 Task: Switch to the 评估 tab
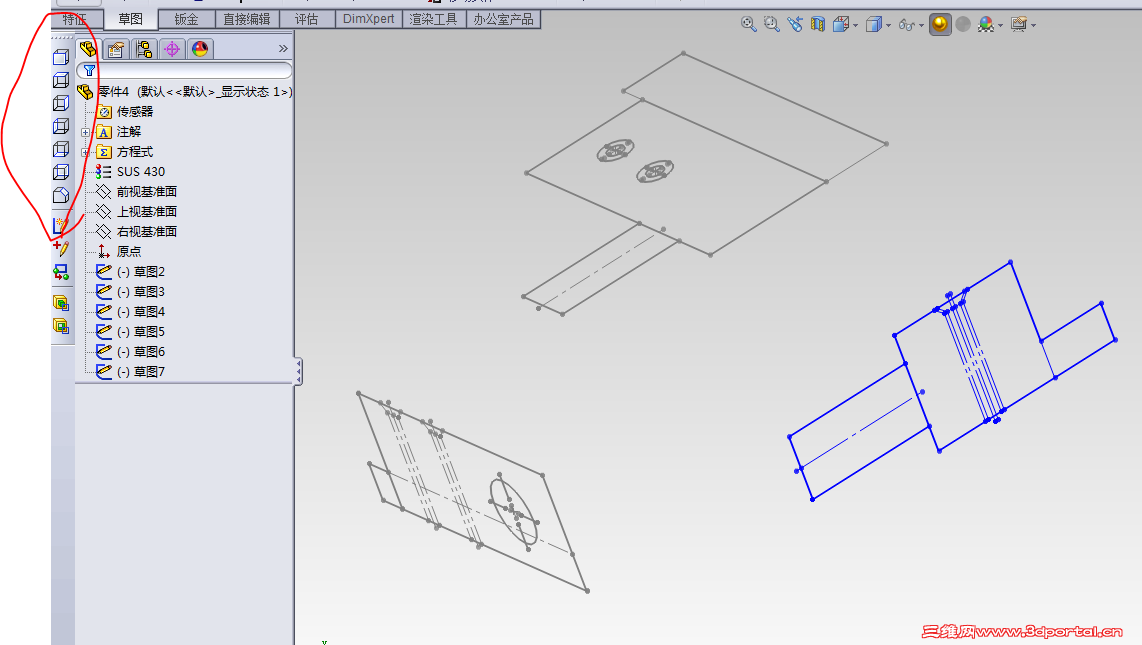(x=307, y=19)
